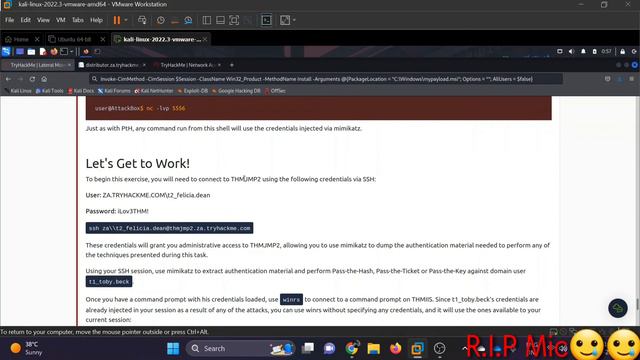Take a VM snapshot with clock icon
This screenshot has width=640, height=360.
(x=161, y=20)
